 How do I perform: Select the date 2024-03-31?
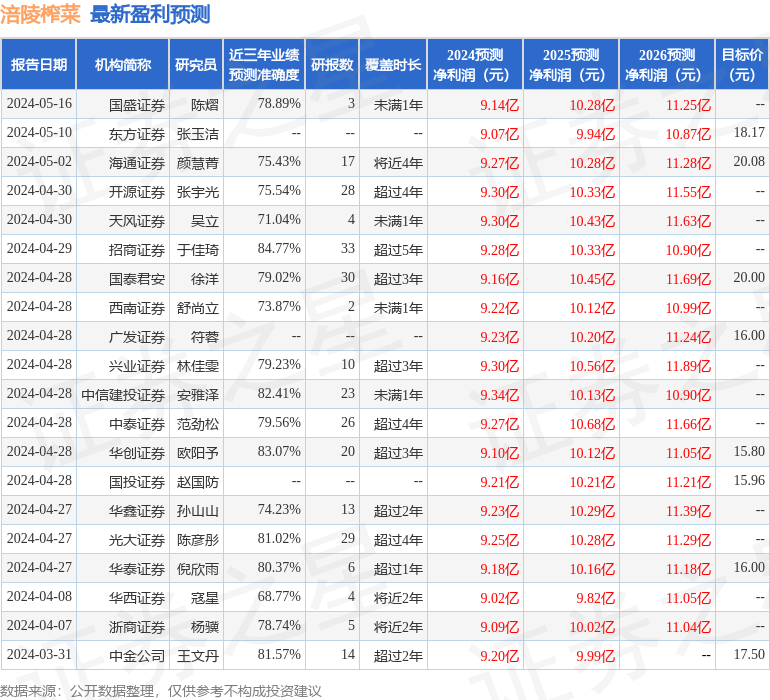(39, 654)
